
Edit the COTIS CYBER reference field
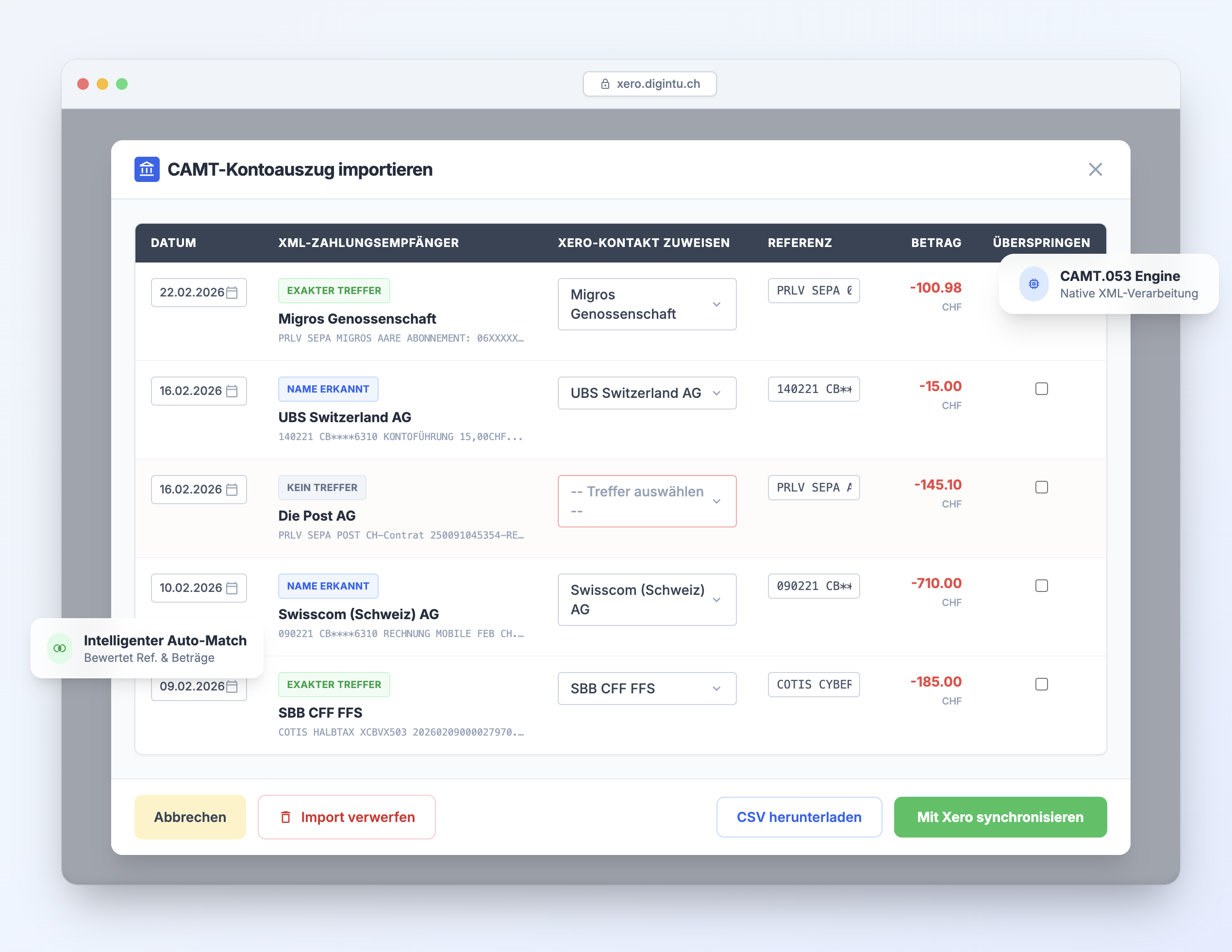point(814,685)
